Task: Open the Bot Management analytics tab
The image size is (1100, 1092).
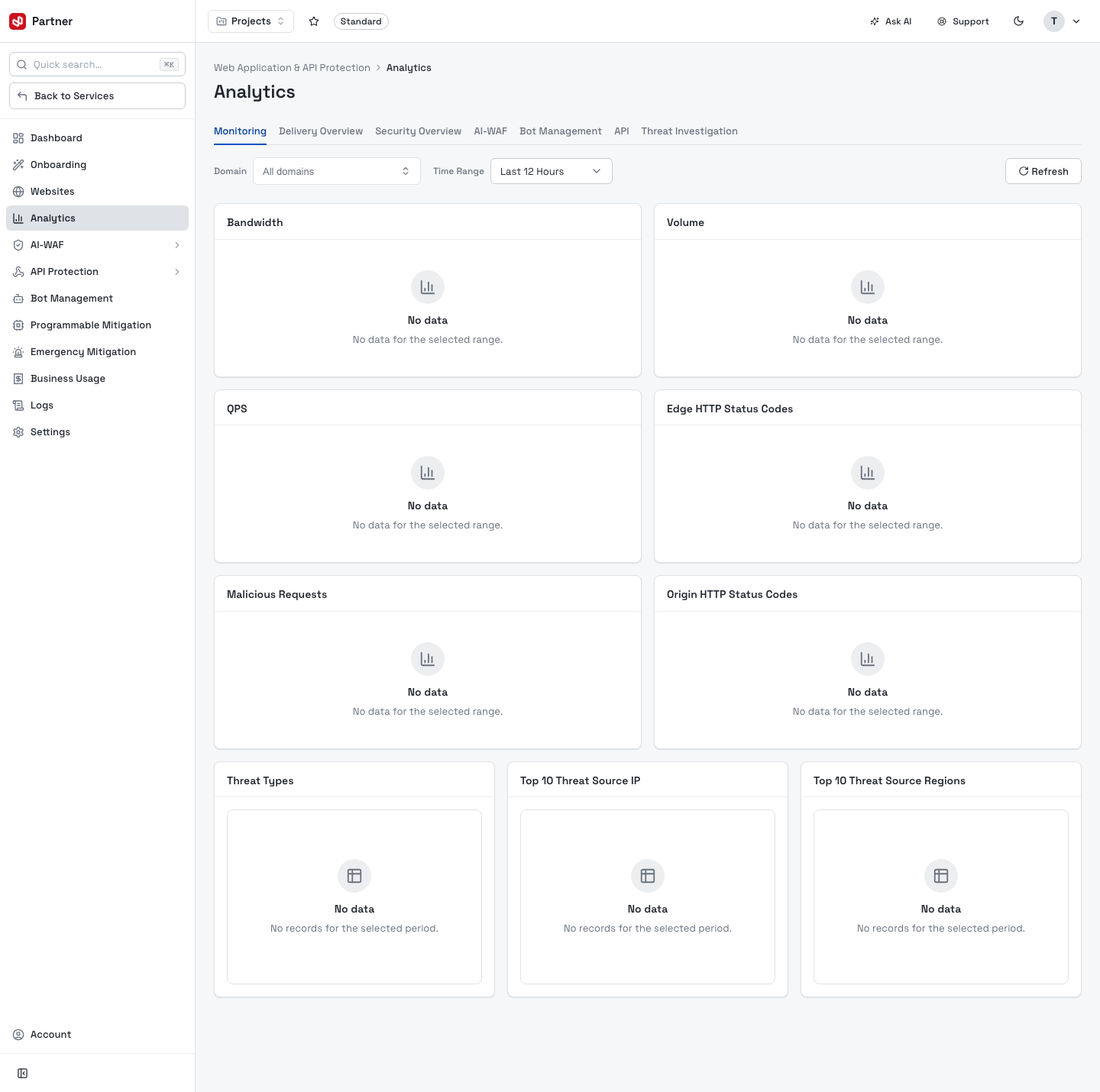Action: (561, 131)
